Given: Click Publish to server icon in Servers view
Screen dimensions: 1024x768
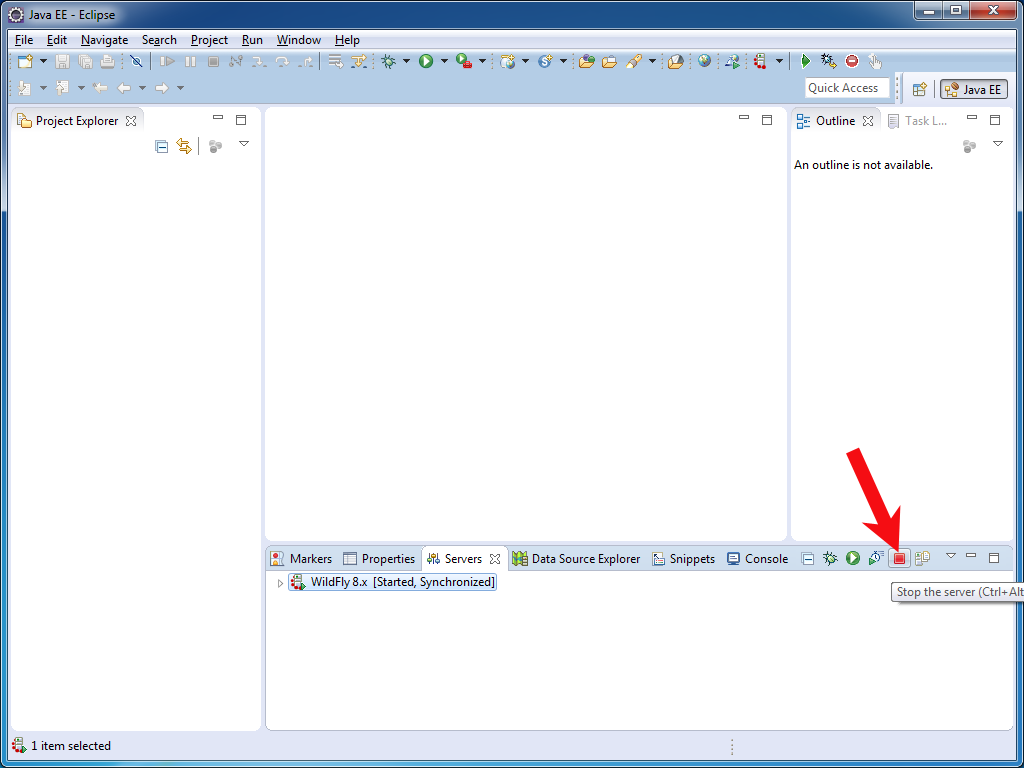Looking at the screenshot, I should pos(922,558).
